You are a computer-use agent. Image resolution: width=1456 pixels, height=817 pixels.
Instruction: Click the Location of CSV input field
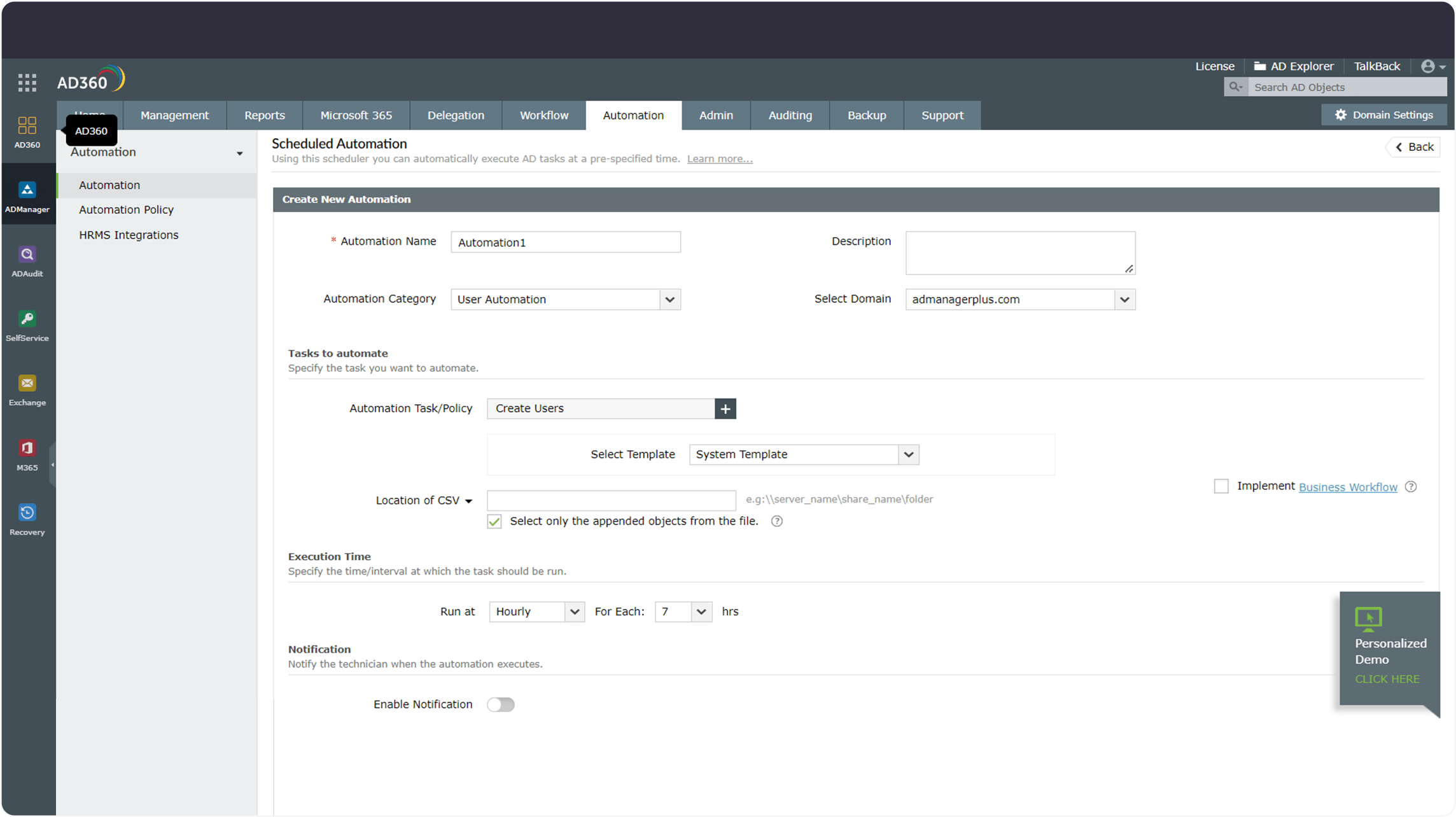pos(610,500)
